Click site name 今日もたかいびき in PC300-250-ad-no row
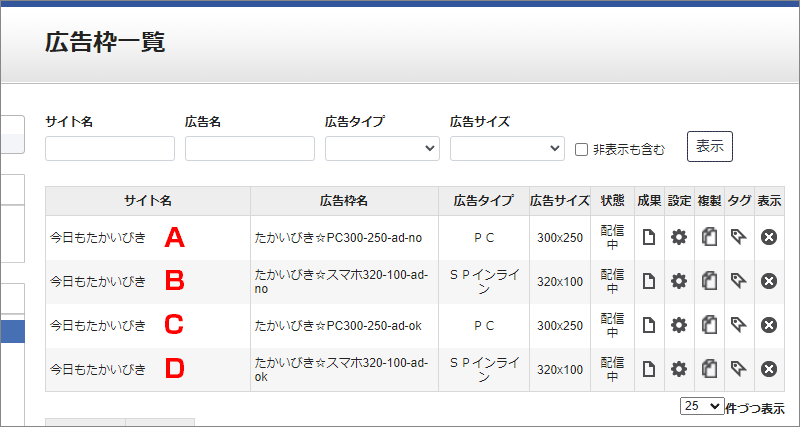The height and width of the screenshot is (427, 800). pos(98,238)
